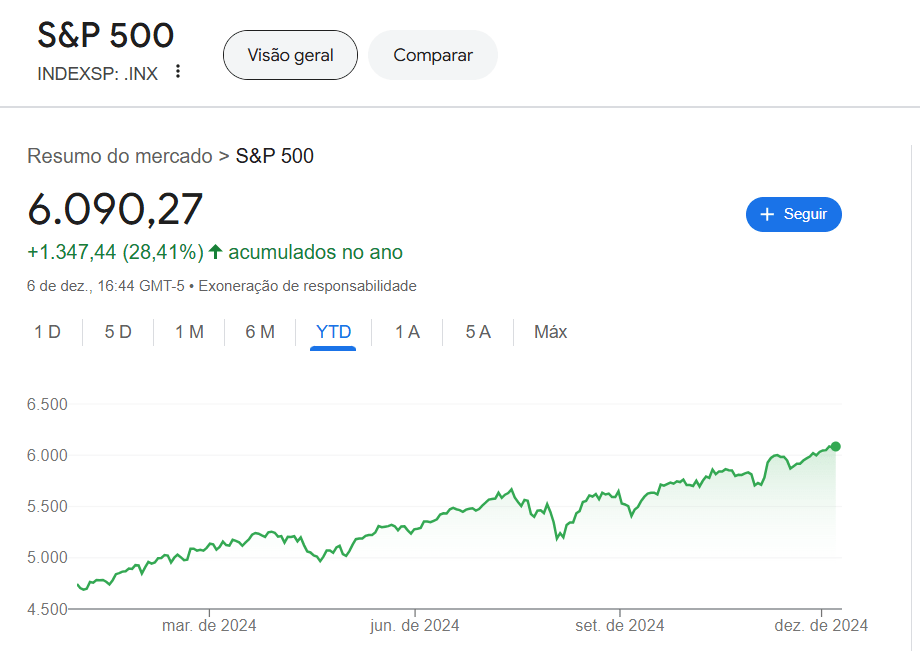The width and height of the screenshot is (920, 651).
Task: Show the Máx time range
Action: 550,332
